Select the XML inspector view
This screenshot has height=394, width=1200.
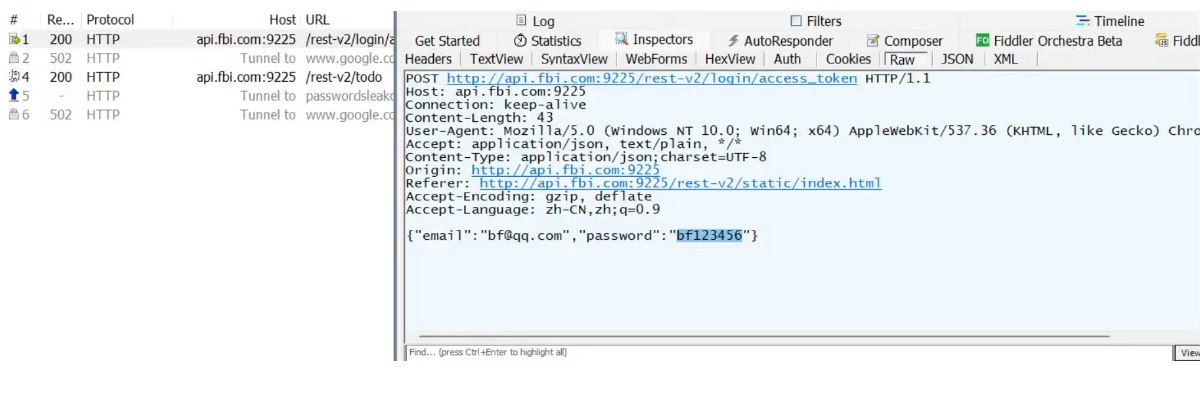click(x=1006, y=59)
